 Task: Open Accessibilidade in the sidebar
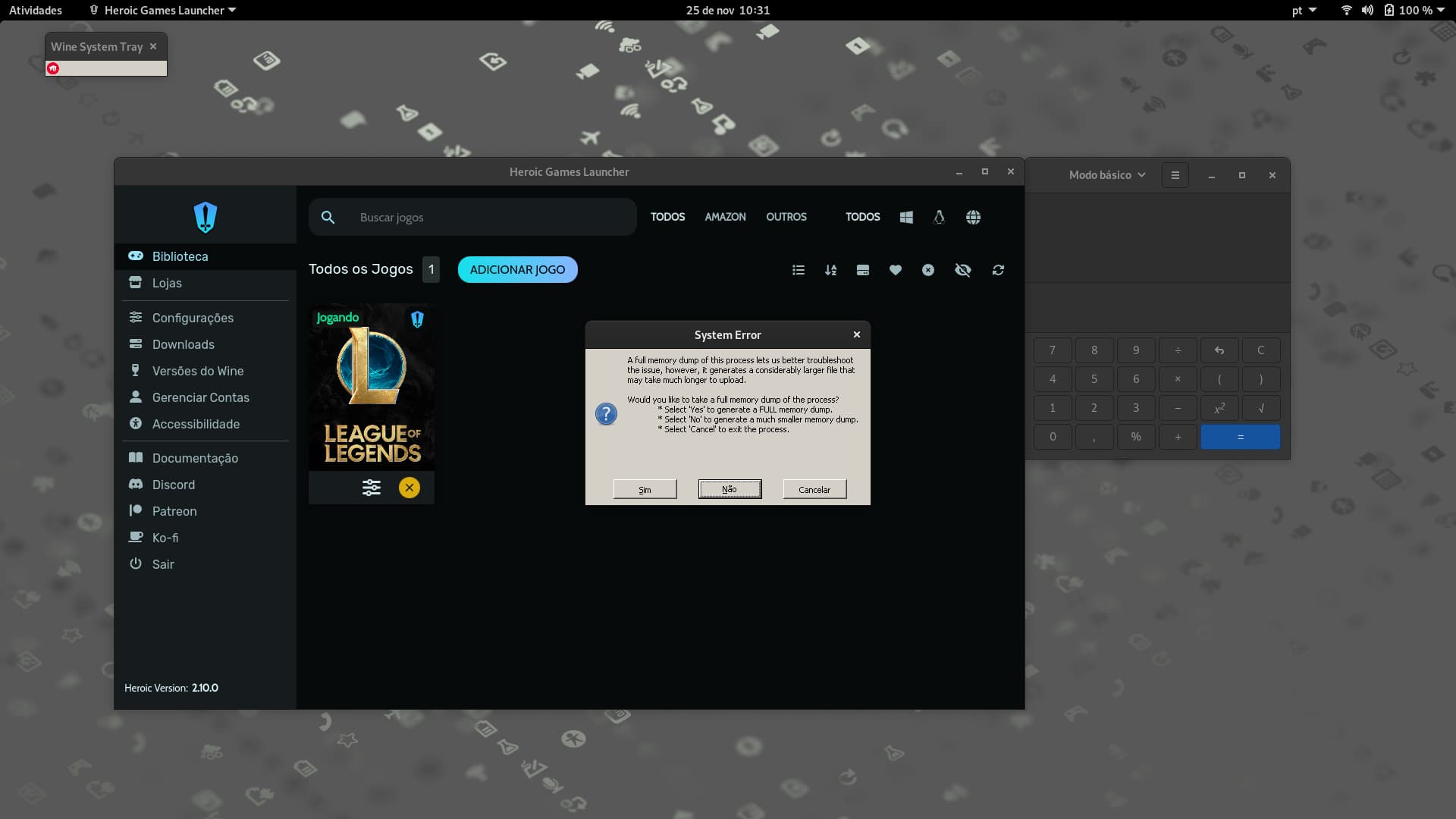206,424
